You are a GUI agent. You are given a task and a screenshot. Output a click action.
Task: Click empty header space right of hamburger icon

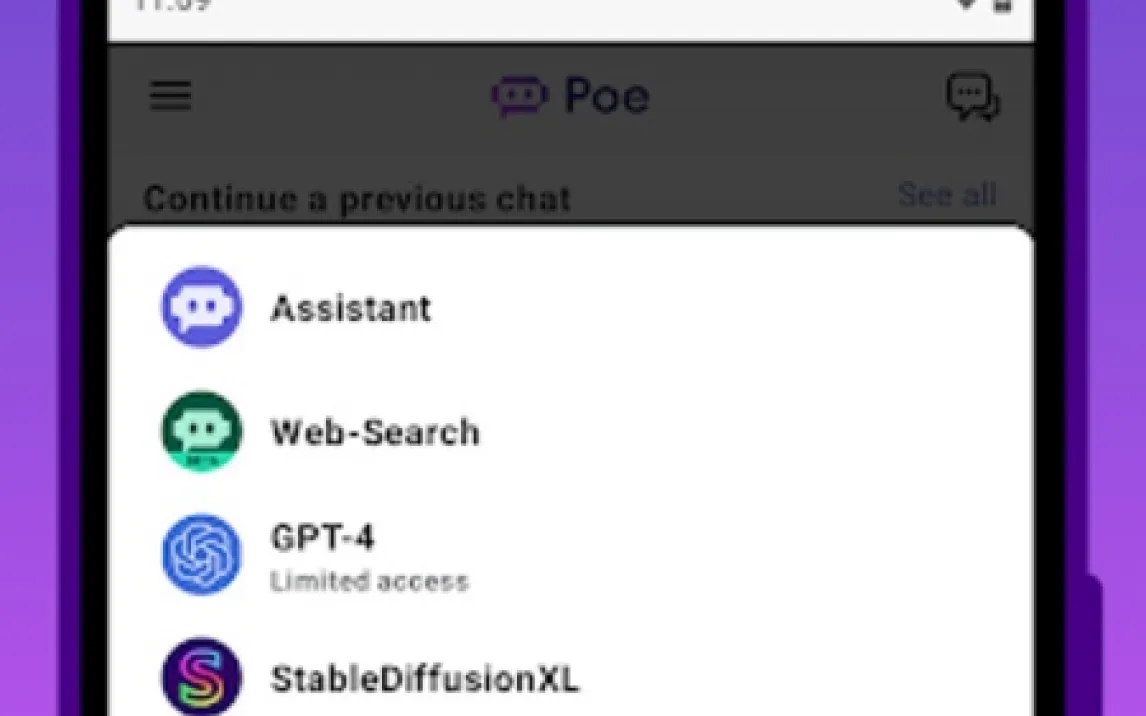pos(330,97)
